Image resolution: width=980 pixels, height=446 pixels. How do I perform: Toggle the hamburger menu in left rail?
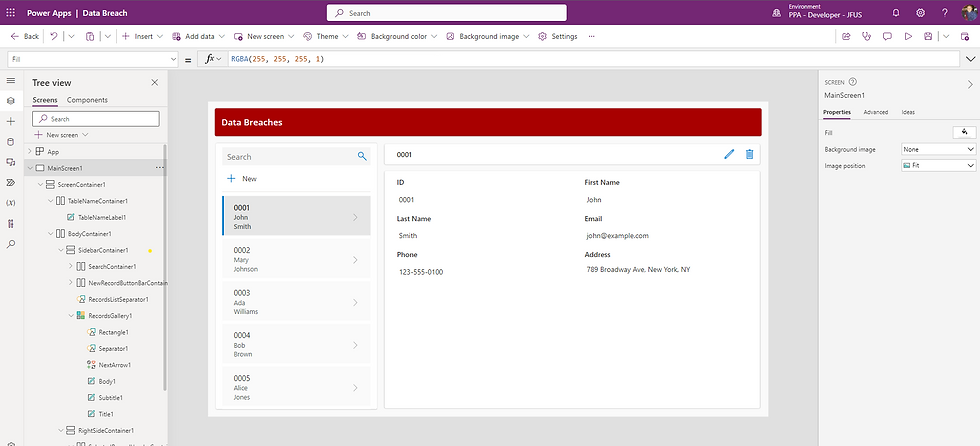pos(11,81)
